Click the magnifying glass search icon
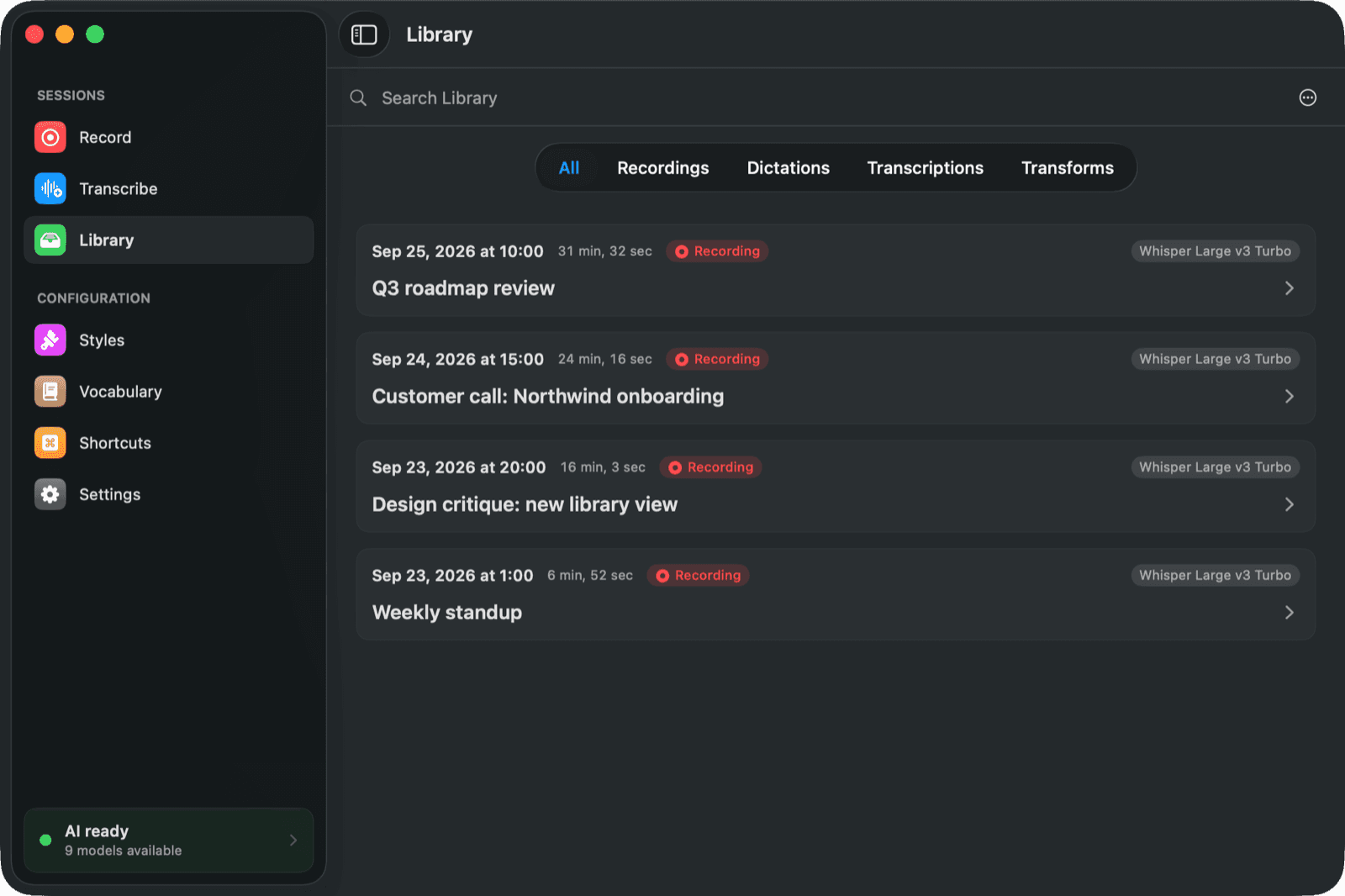The height and width of the screenshot is (896, 1345). click(x=358, y=98)
